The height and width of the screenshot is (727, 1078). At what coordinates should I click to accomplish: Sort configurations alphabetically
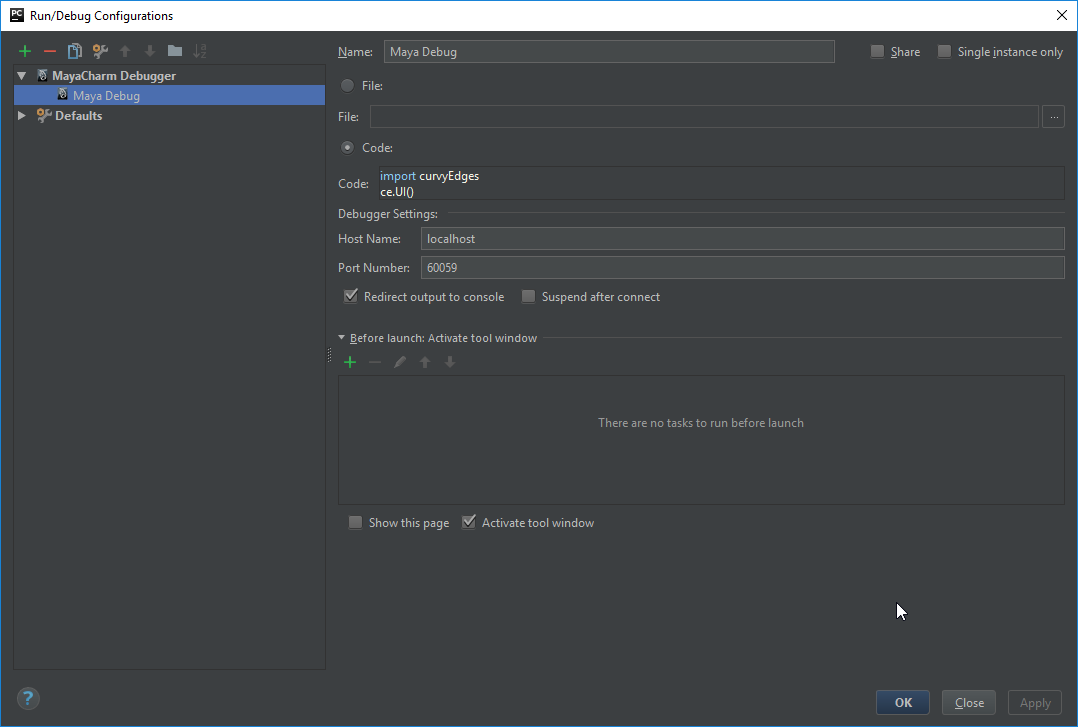coord(199,50)
